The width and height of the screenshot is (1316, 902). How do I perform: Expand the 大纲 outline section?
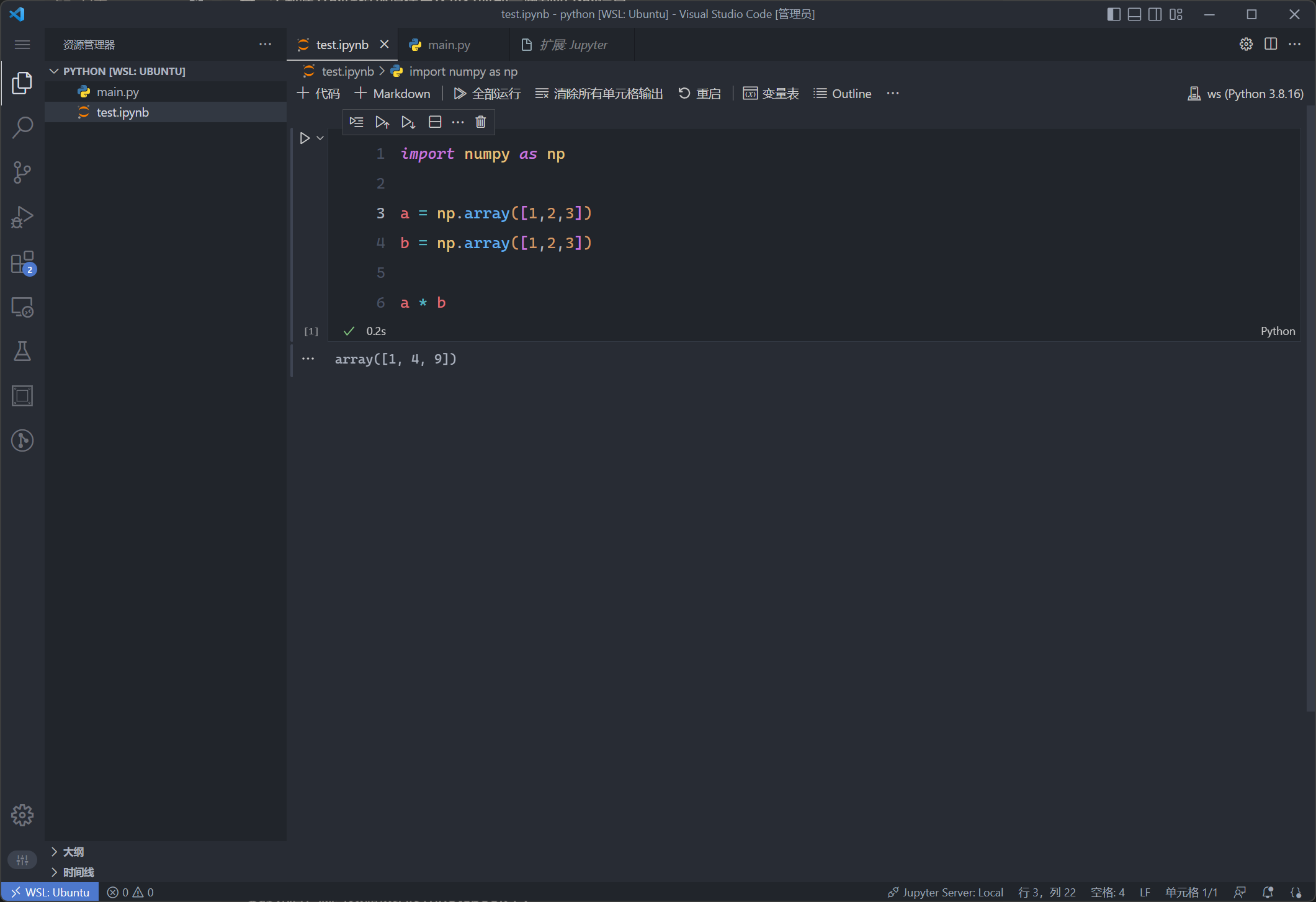pos(73,852)
